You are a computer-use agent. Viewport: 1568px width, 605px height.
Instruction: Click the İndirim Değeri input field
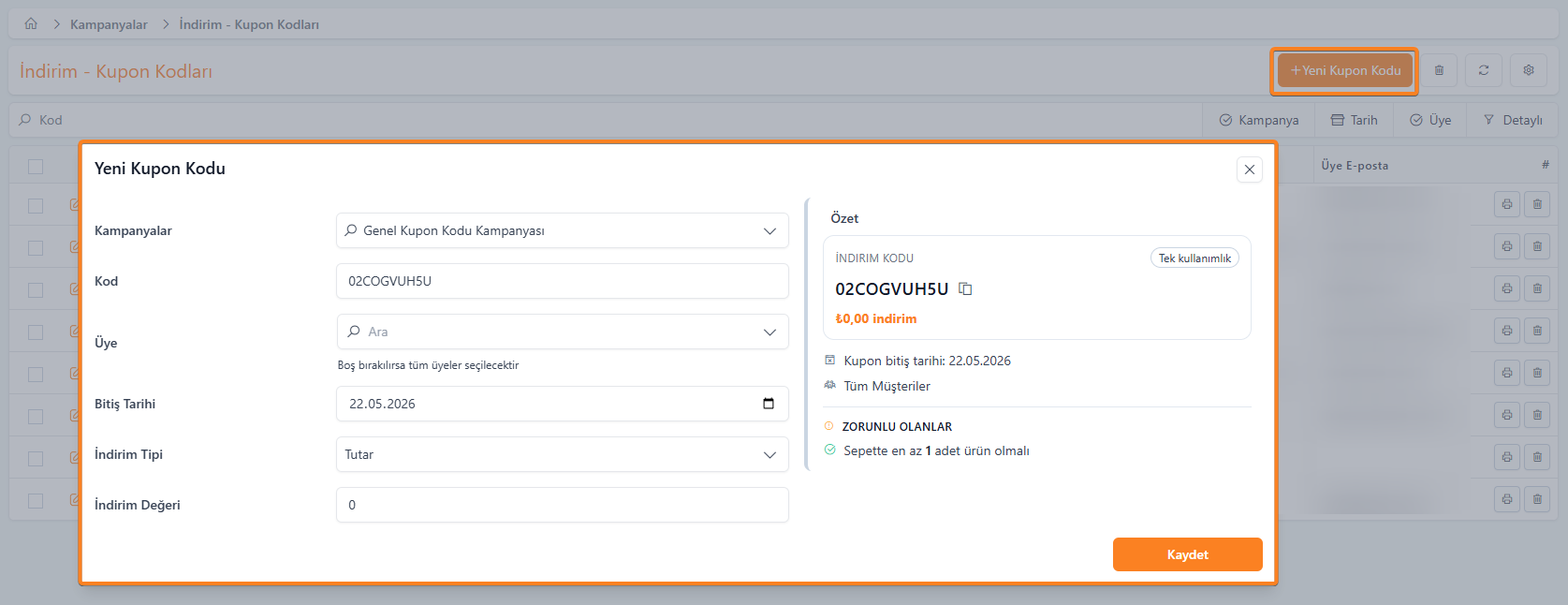coord(562,505)
